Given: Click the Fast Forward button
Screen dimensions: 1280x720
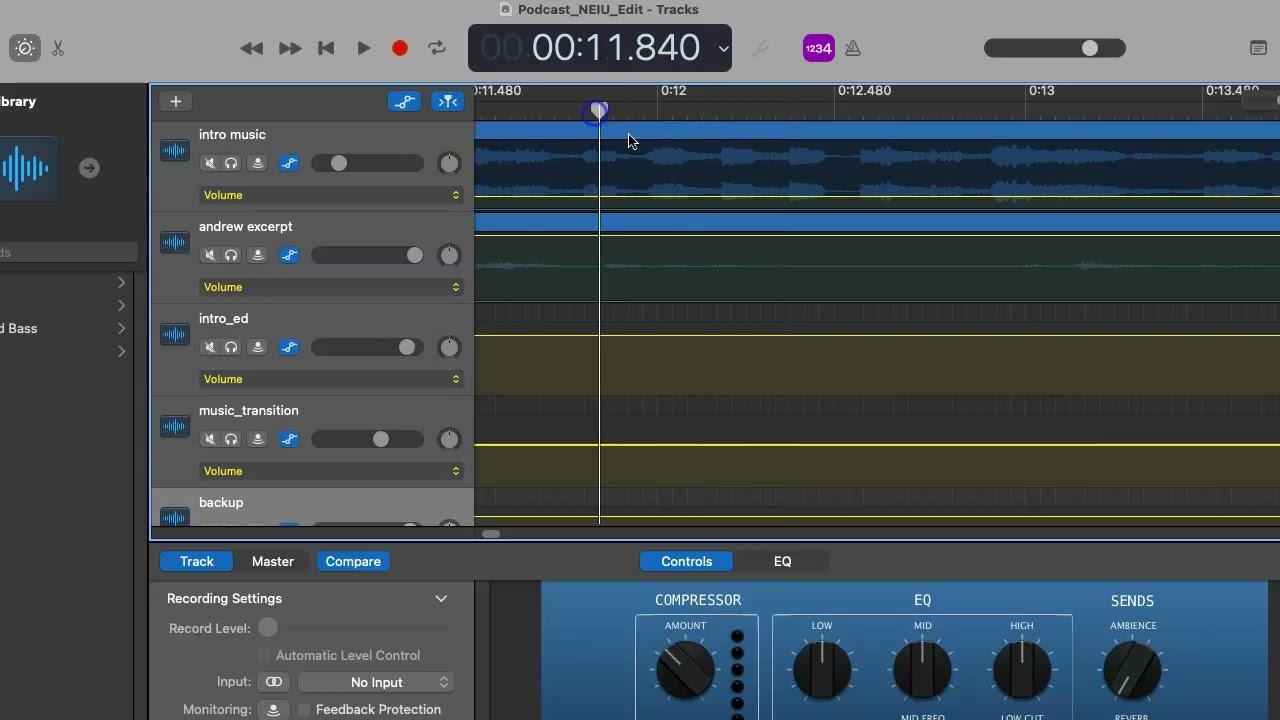Looking at the screenshot, I should click(290, 48).
